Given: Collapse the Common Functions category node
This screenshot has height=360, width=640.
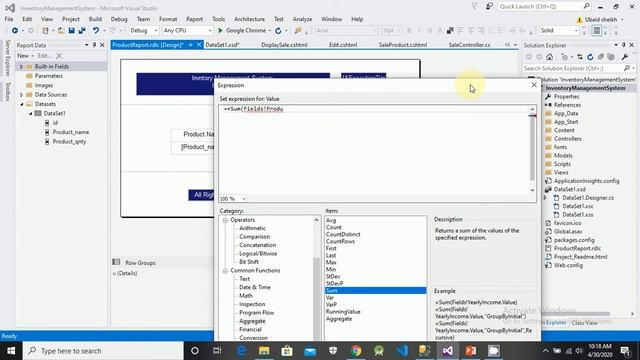Looking at the screenshot, I should pyautogui.click(x=225, y=271).
